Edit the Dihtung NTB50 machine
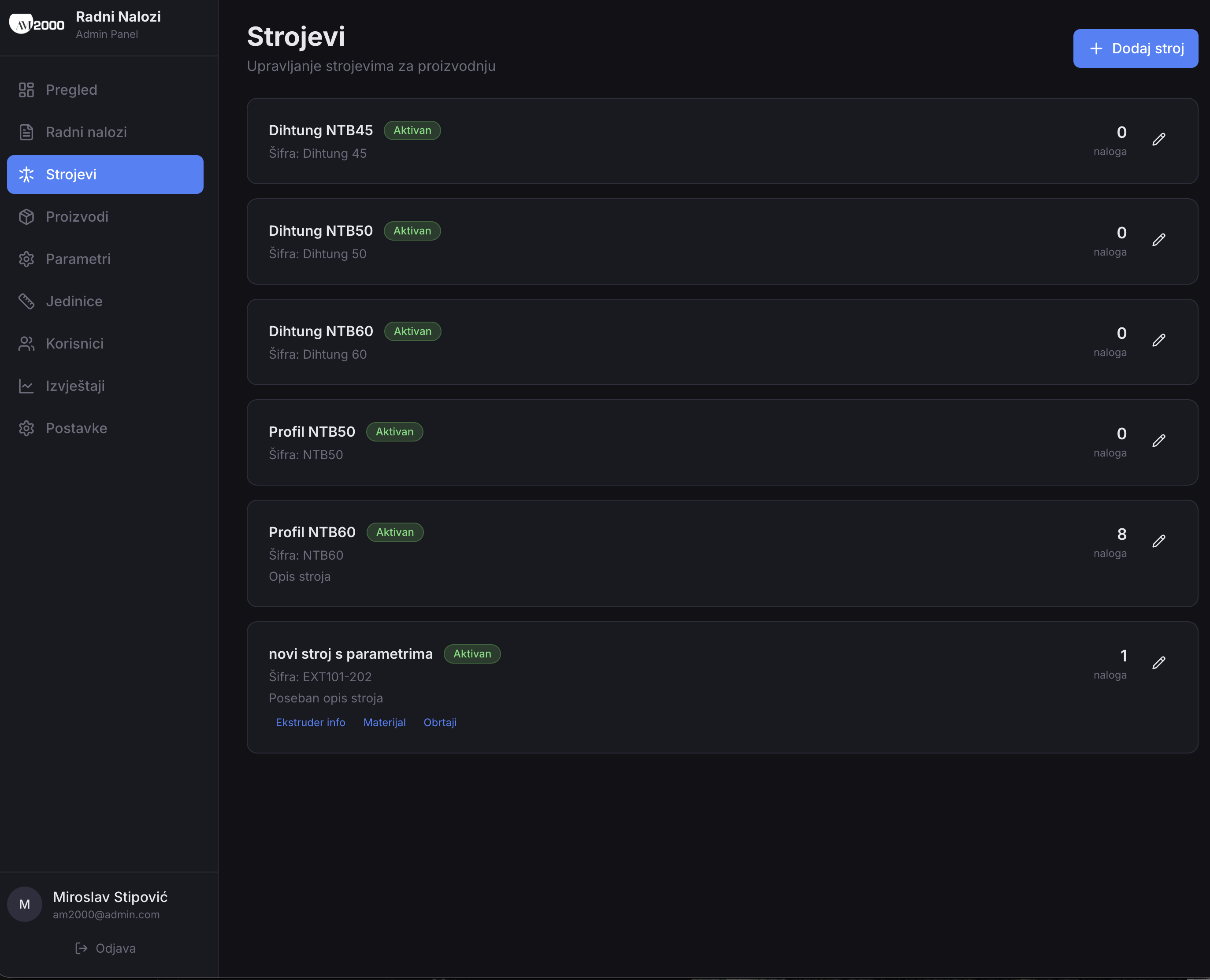 pyautogui.click(x=1158, y=240)
